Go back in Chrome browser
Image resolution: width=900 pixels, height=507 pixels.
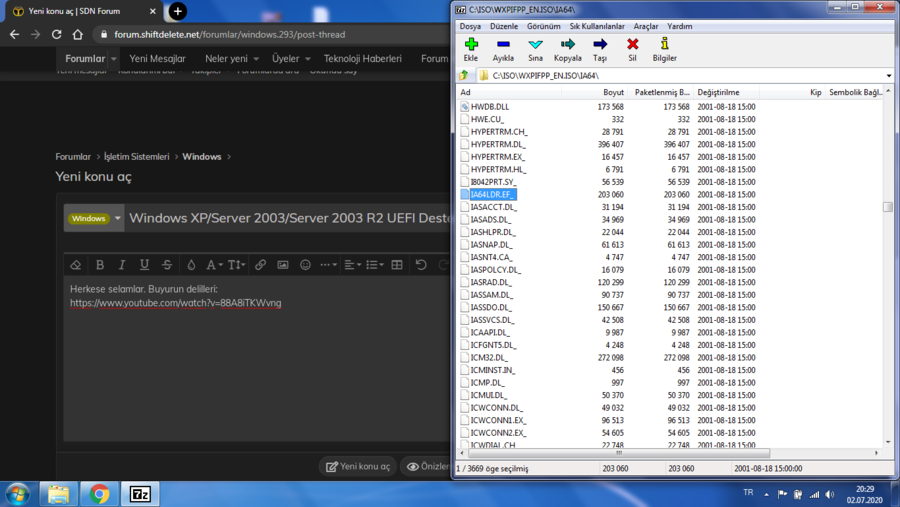pos(14,34)
